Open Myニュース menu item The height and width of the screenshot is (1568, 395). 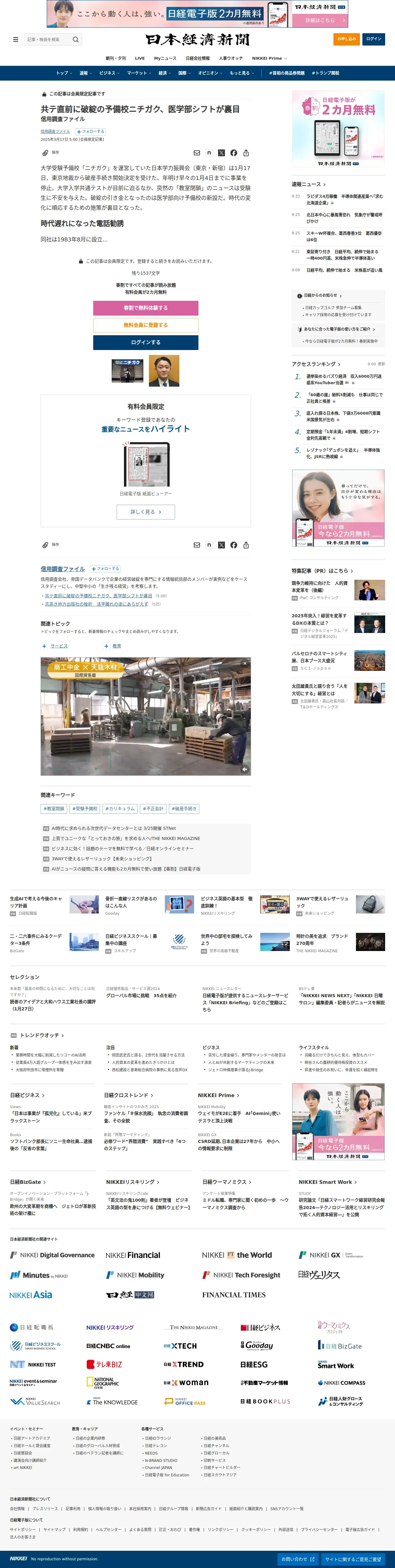pos(165,58)
